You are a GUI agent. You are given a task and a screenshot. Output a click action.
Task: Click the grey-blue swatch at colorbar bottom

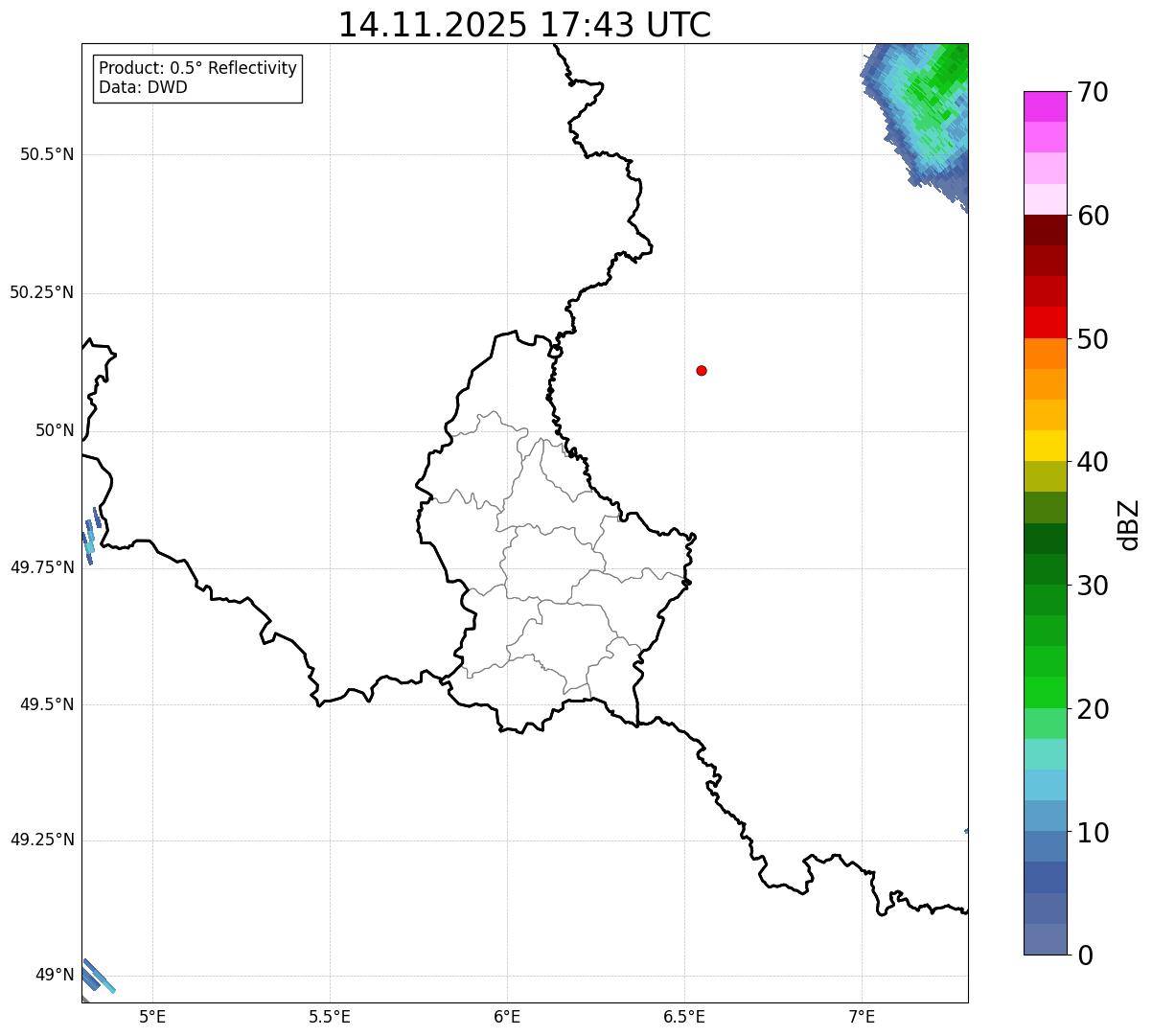(1046, 939)
